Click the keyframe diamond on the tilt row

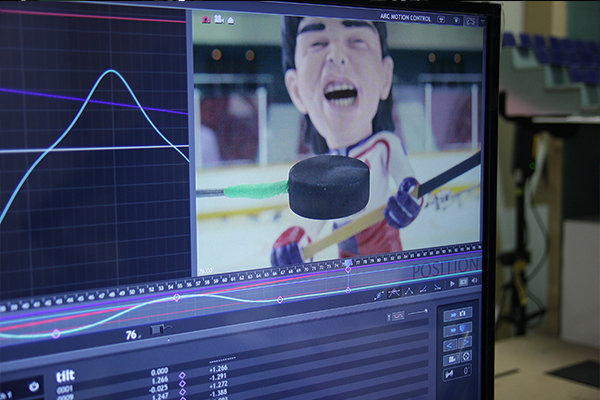click(x=182, y=376)
